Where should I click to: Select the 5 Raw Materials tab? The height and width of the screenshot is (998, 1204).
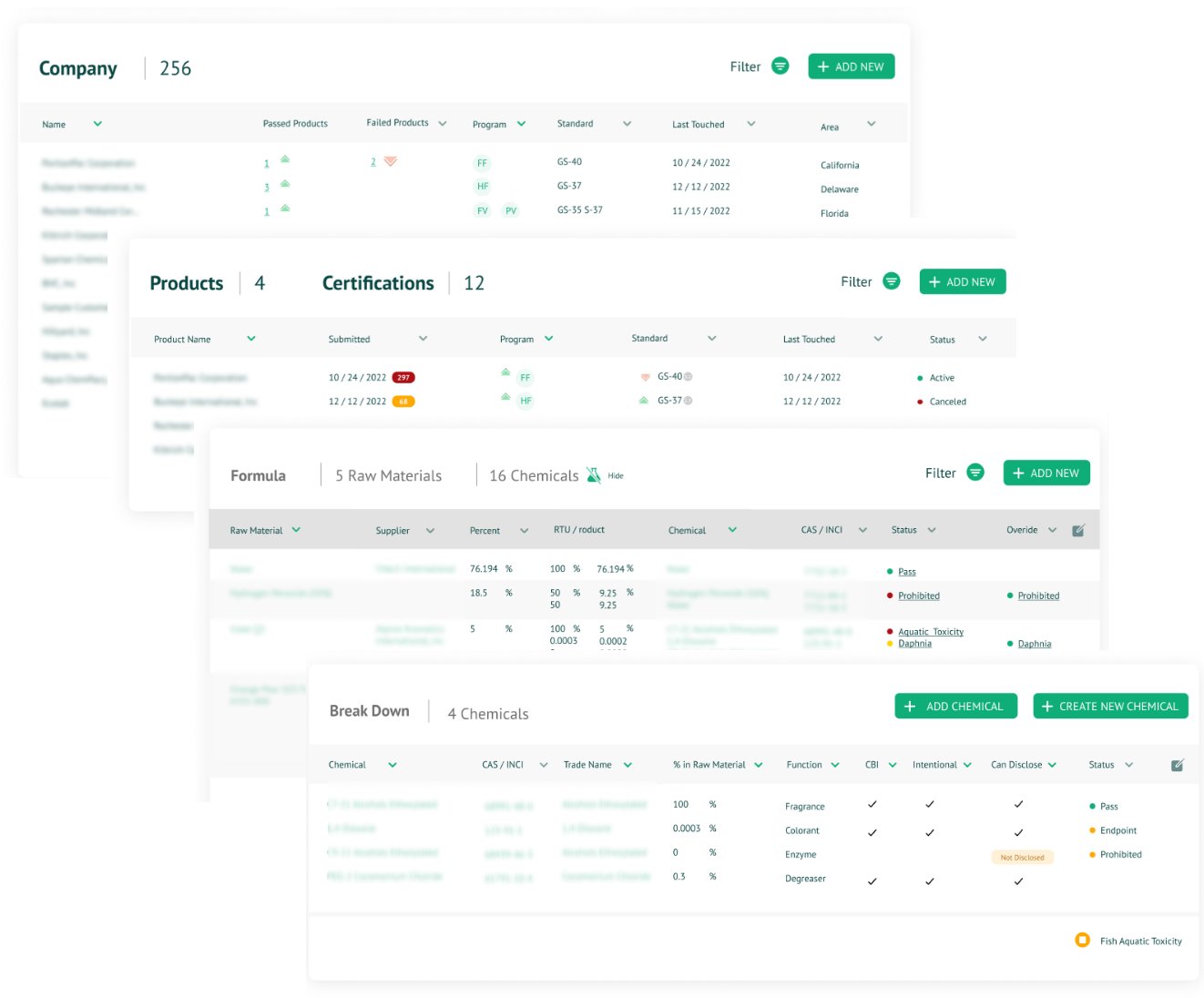pyautogui.click(x=388, y=475)
